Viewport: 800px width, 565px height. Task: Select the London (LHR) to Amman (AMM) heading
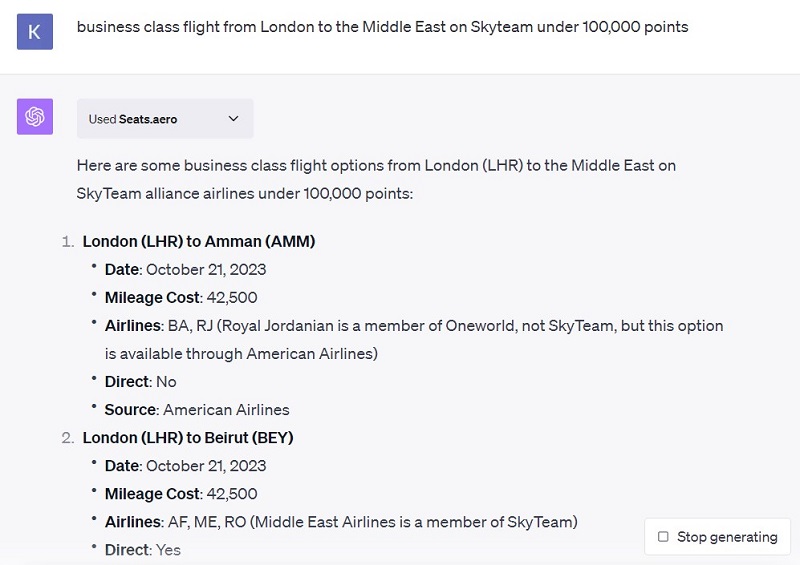[199, 241]
